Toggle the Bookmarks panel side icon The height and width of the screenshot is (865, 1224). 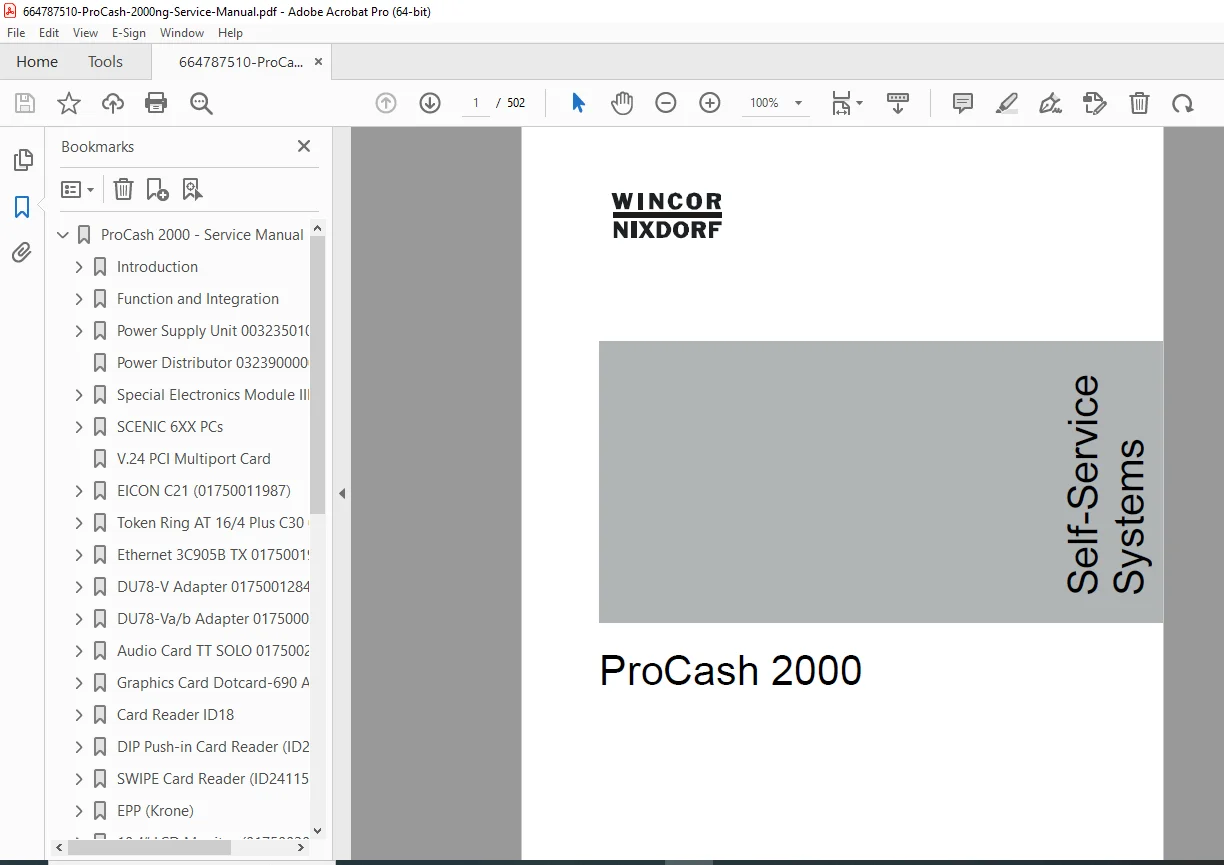[x=22, y=207]
